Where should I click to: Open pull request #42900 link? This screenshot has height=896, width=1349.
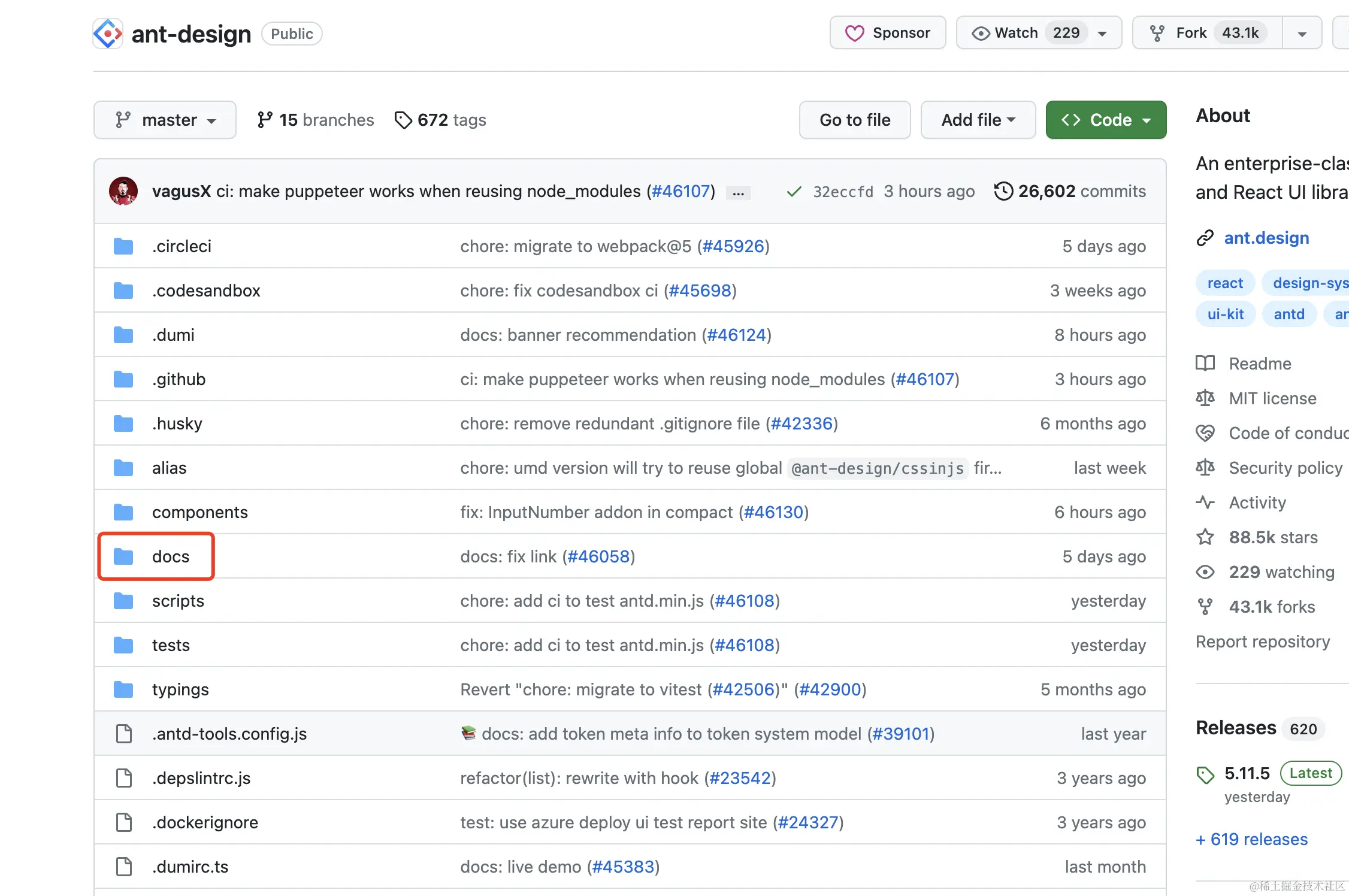tap(830, 689)
